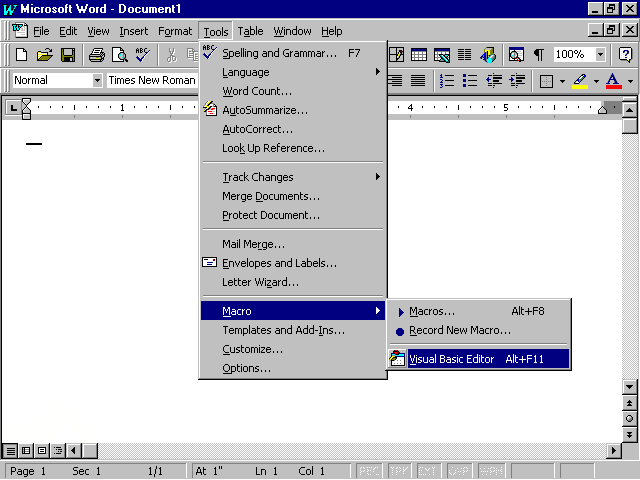The width and height of the screenshot is (640, 480).
Task: Switch to Online Layout view button
Action: 26,451
